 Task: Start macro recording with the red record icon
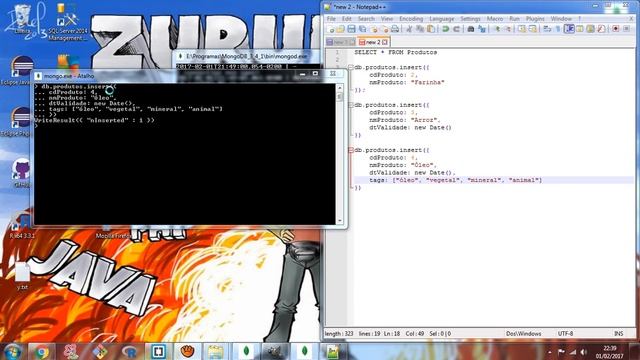[x=616, y=29]
